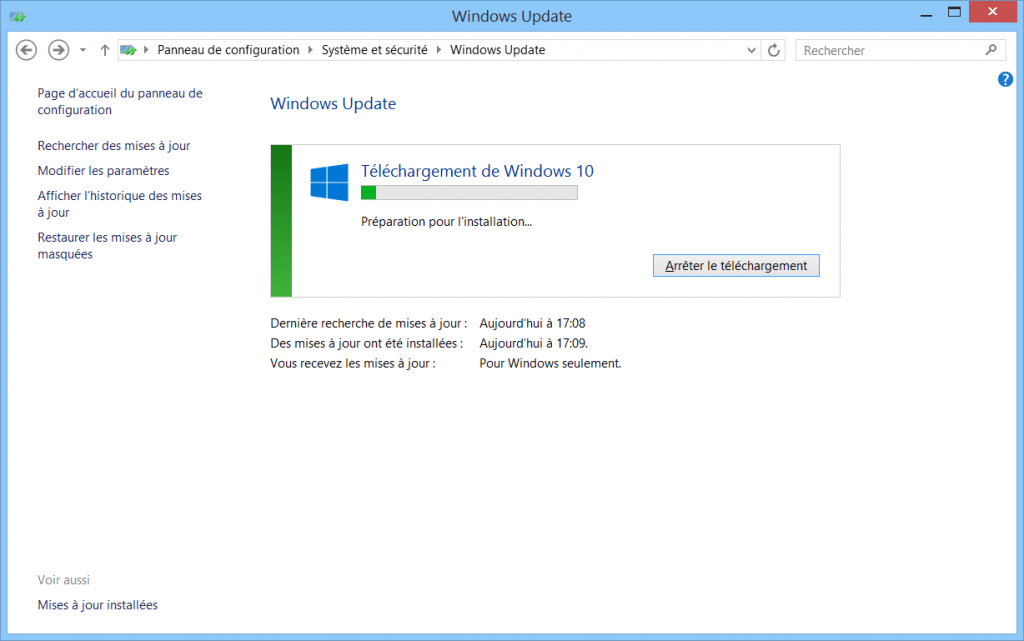Open Système et sécurité breadcrumb
The width and height of the screenshot is (1024, 641).
tap(374, 50)
